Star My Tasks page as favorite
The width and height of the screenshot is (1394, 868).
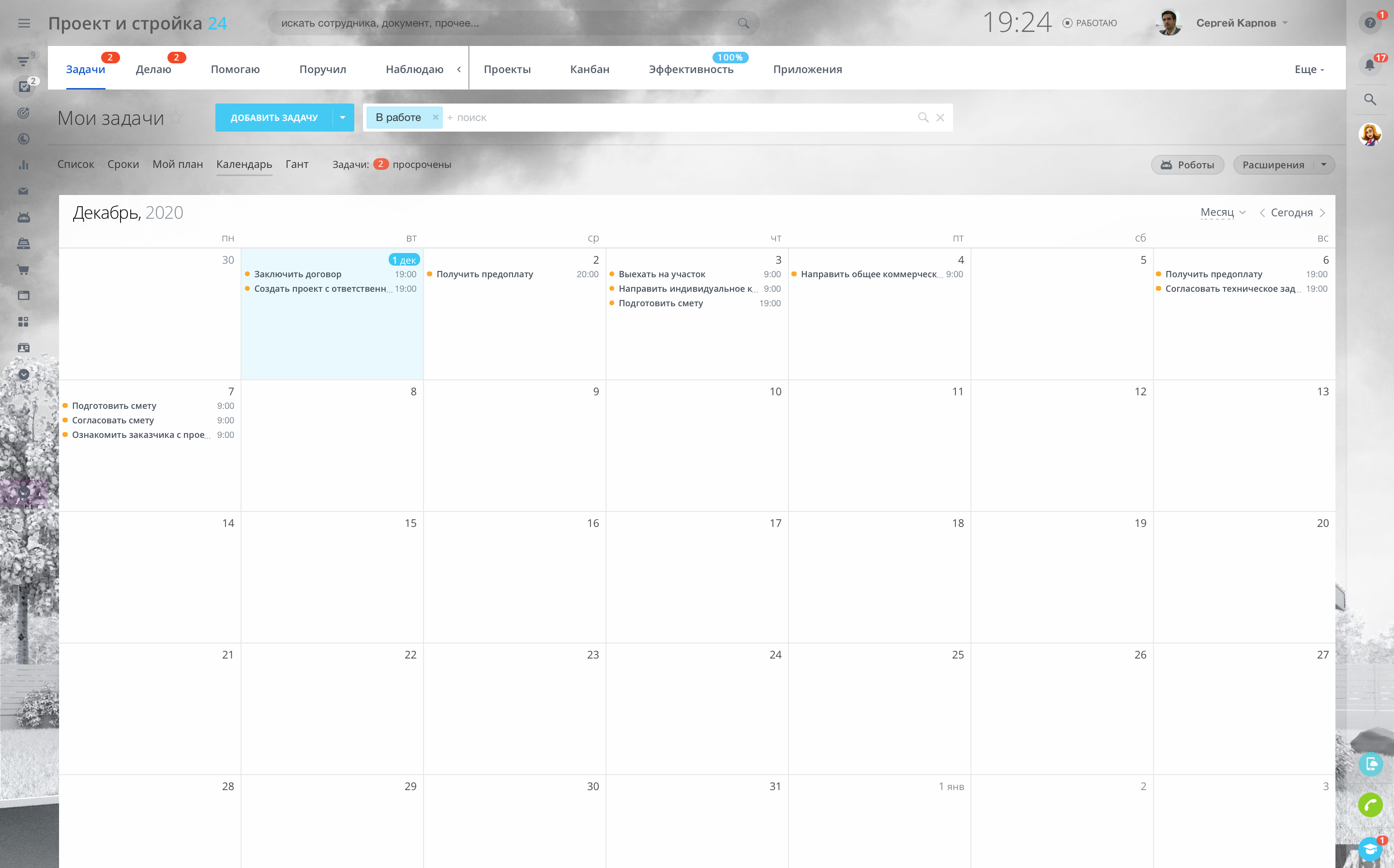(x=177, y=118)
